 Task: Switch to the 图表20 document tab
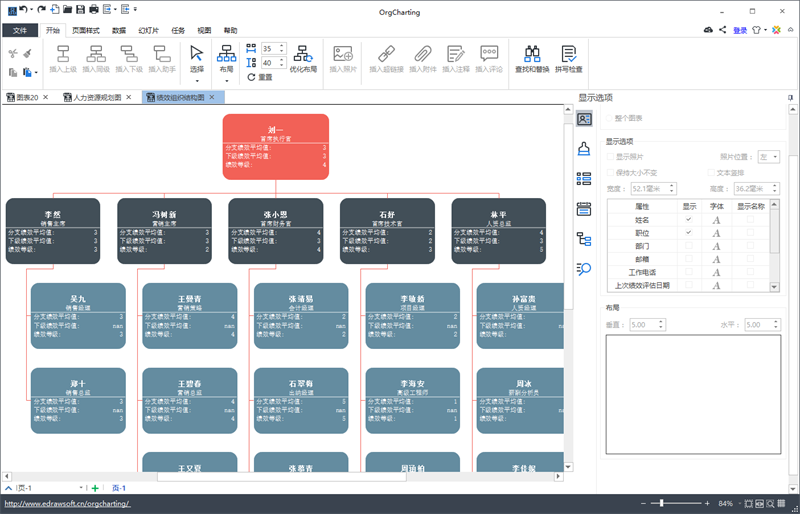(26, 97)
